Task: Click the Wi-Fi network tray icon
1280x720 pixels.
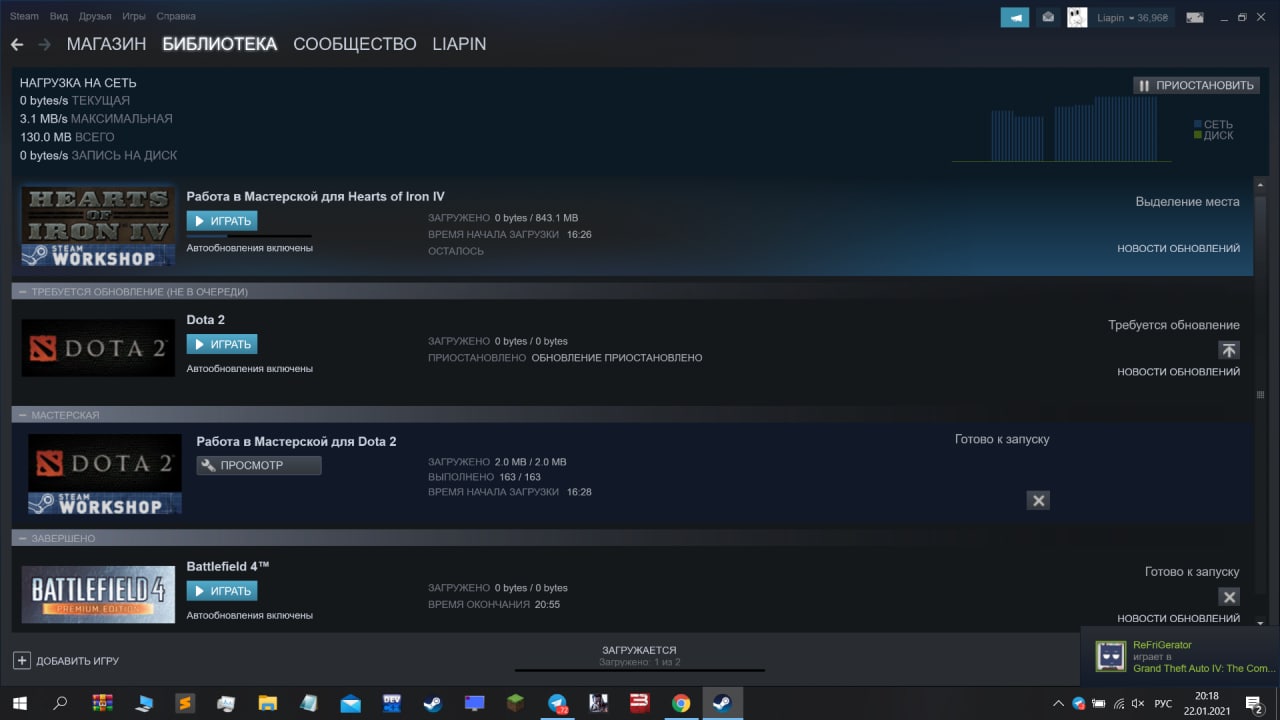Action: pyautogui.click(x=1119, y=703)
